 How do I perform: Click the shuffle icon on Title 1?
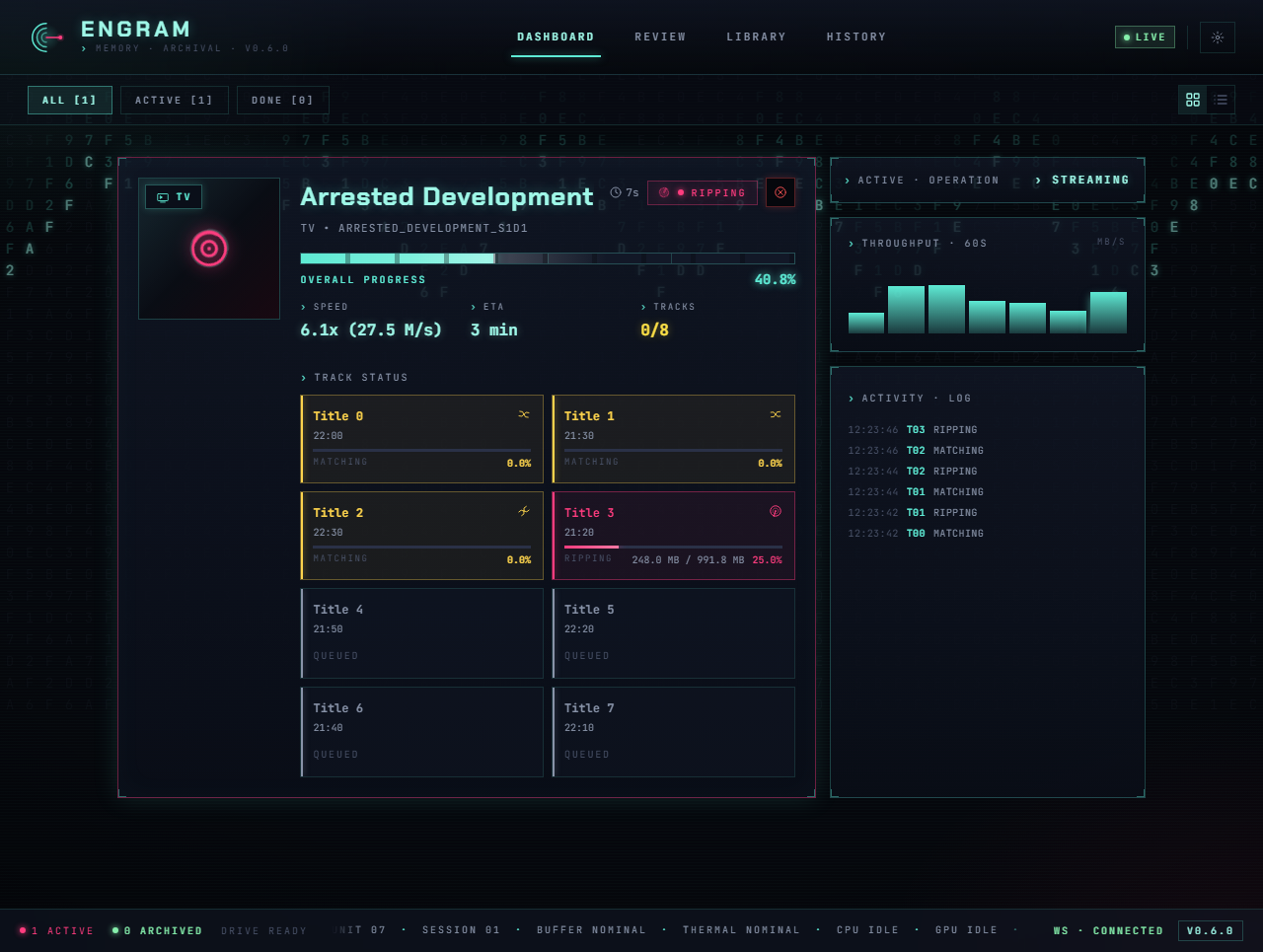[x=776, y=414]
